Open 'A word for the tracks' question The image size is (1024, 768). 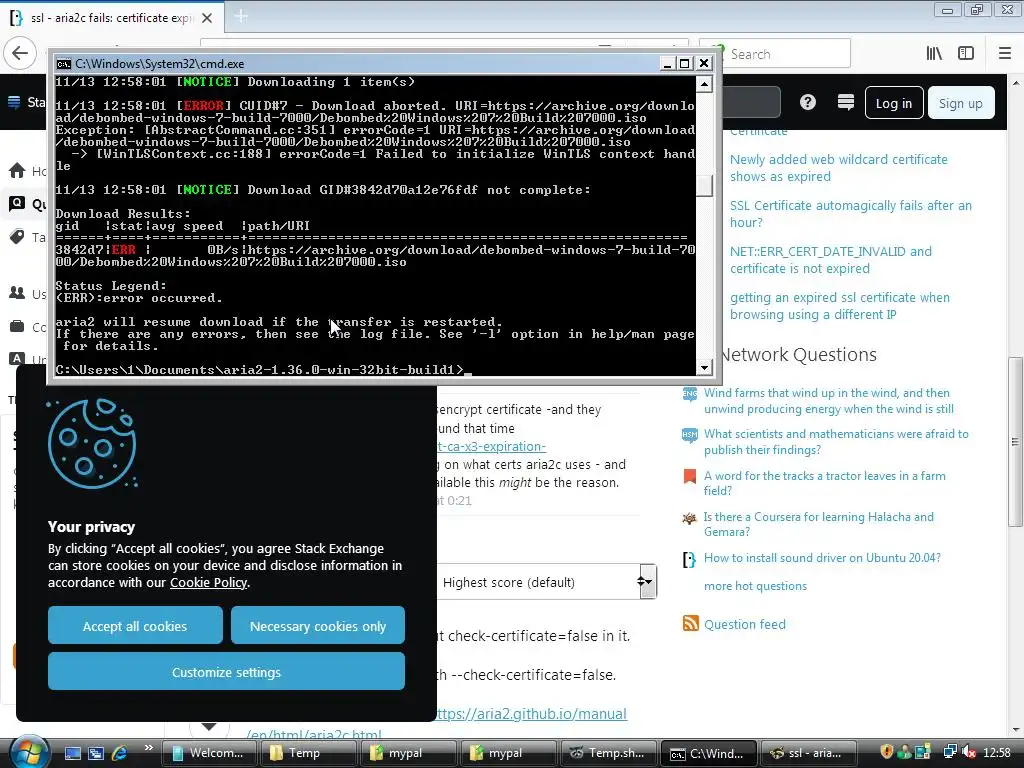824,483
